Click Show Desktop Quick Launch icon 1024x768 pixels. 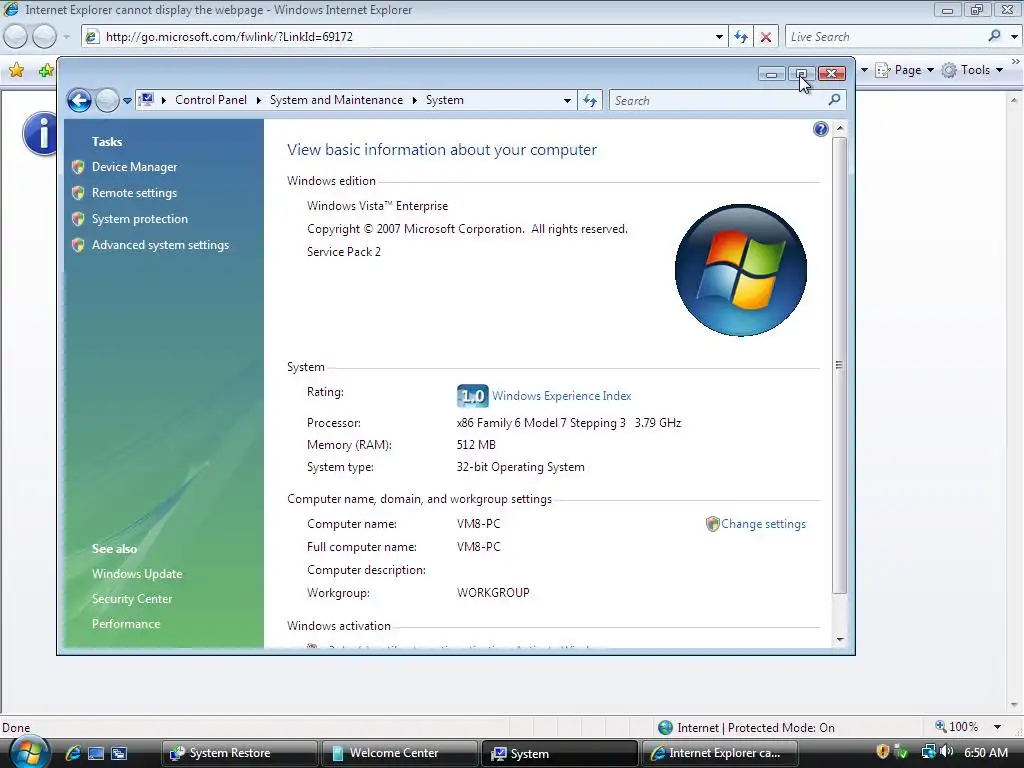coord(96,753)
